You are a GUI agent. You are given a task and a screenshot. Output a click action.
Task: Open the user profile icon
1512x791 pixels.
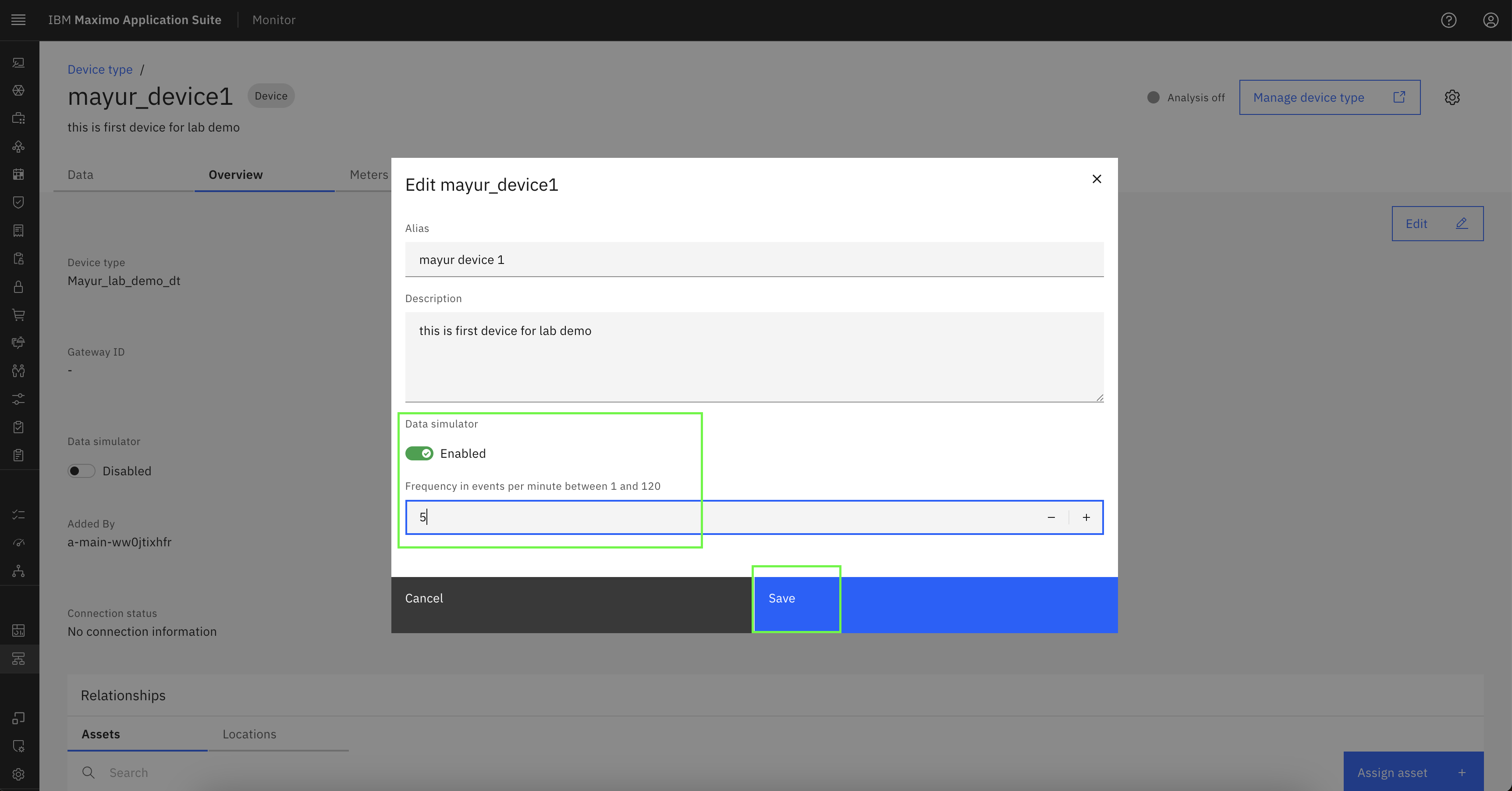pos(1490,21)
